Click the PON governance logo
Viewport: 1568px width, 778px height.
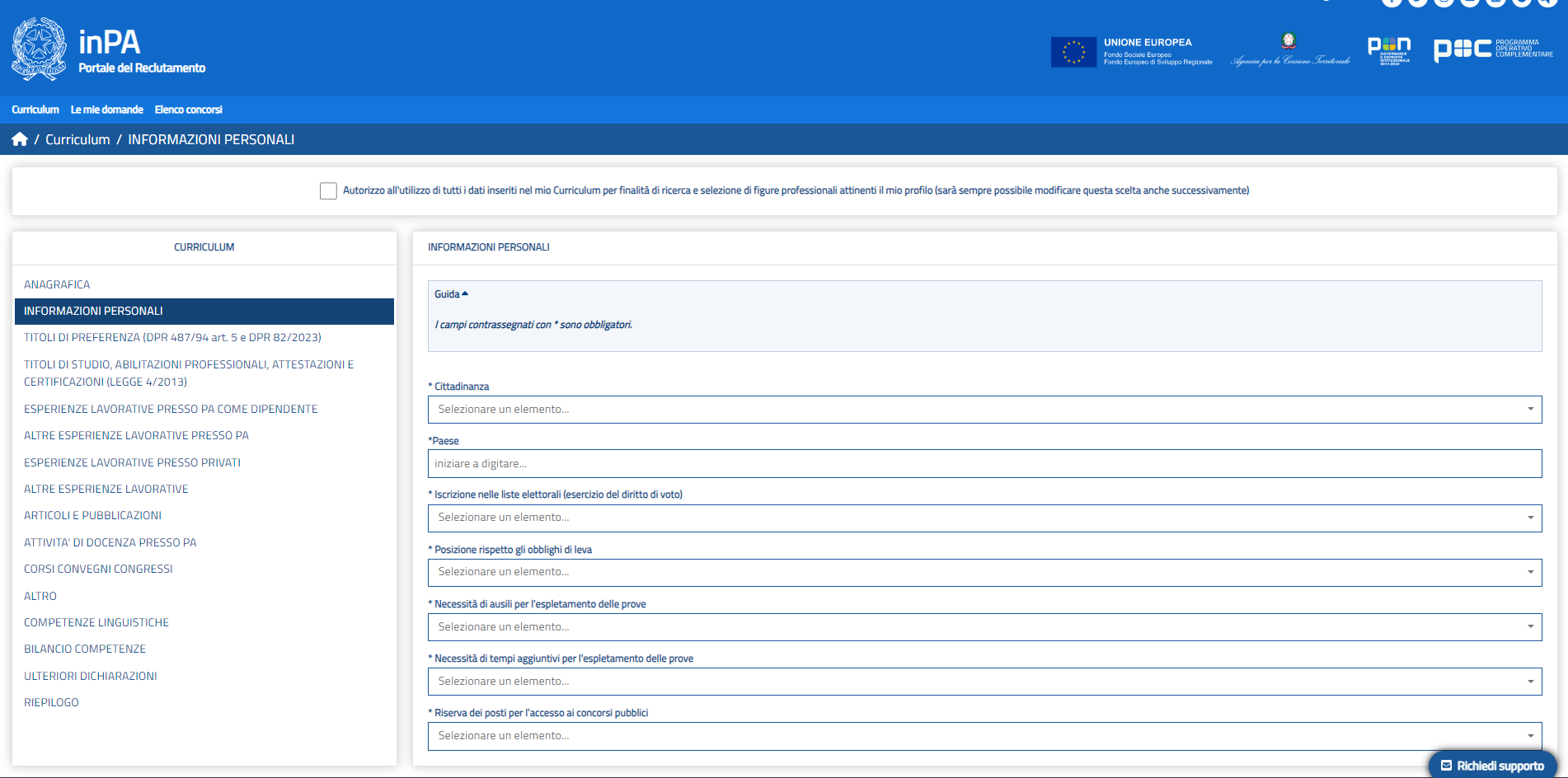coord(1389,50)
